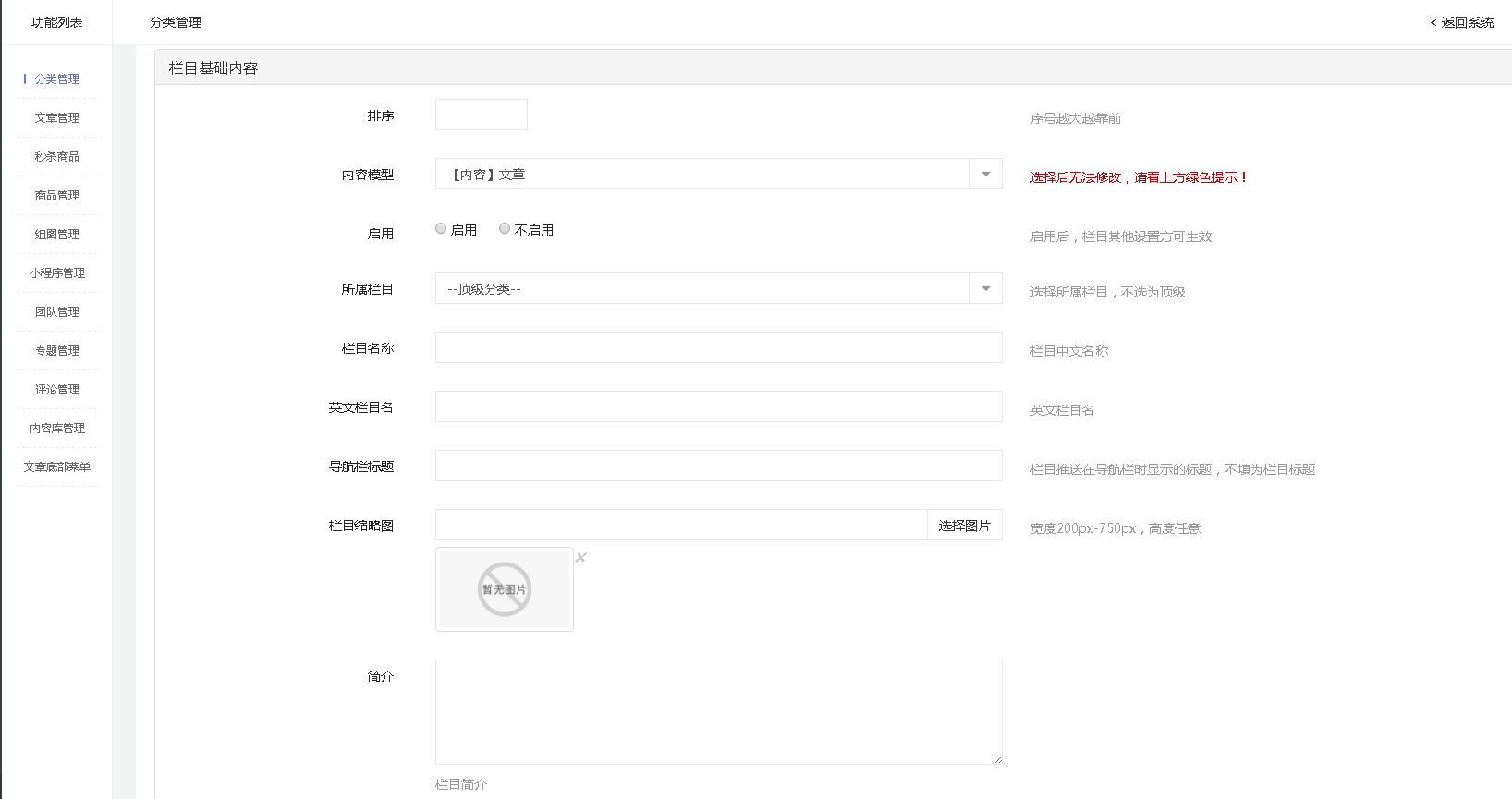Open 文章底部菜单 sidebar item
Viewport: 1512px width, 799px height.
[57, 467]
